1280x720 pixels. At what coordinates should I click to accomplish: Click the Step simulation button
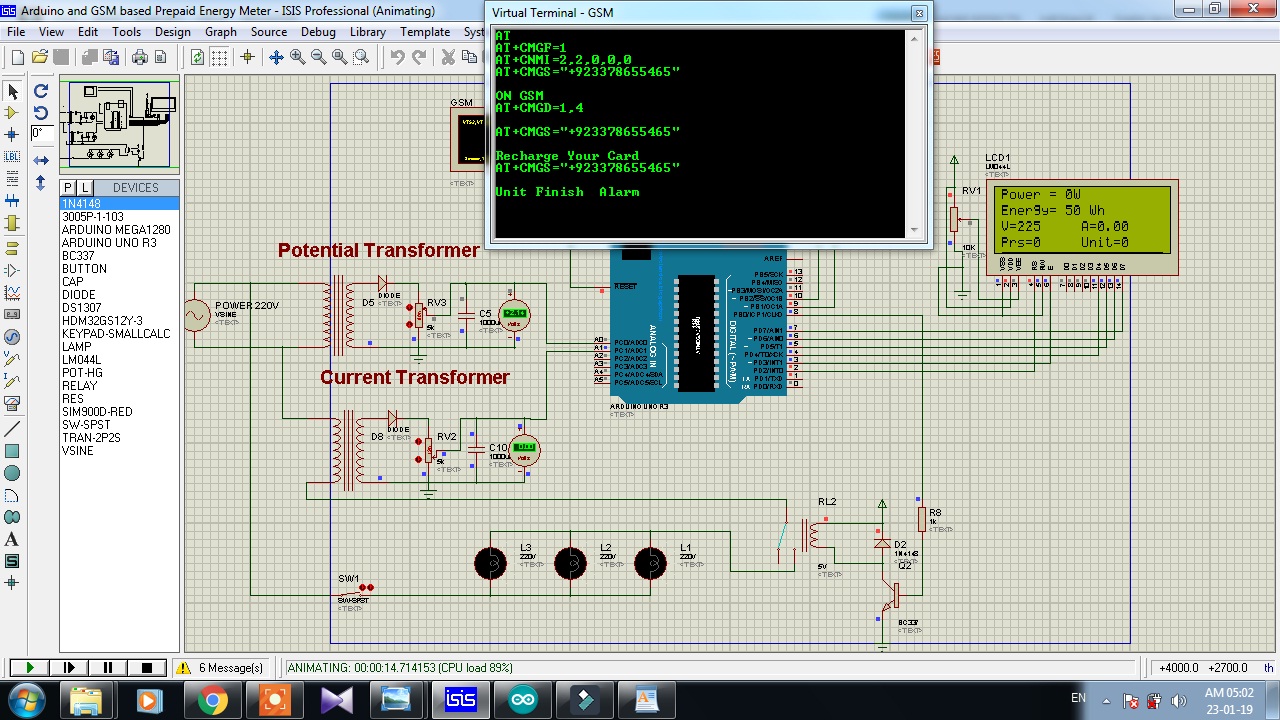click(69, 667)
